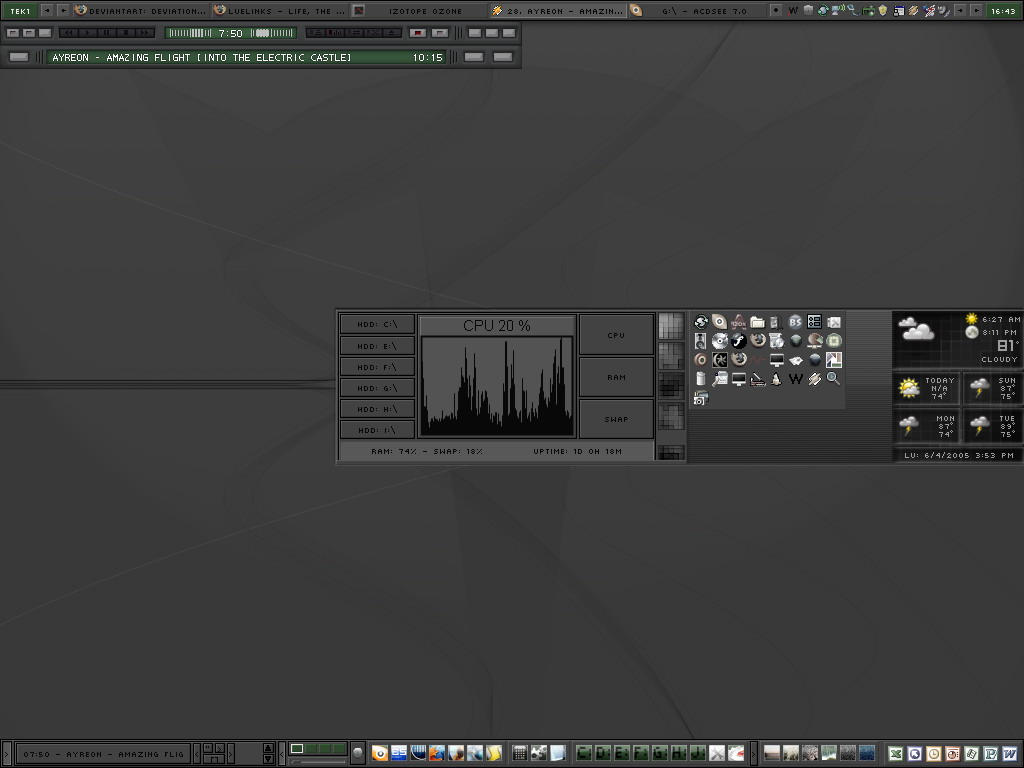Viewport: 1024px width, 768px height.
Task: Launch the calculator icon in bottom dock
Action: coord(519,754)
